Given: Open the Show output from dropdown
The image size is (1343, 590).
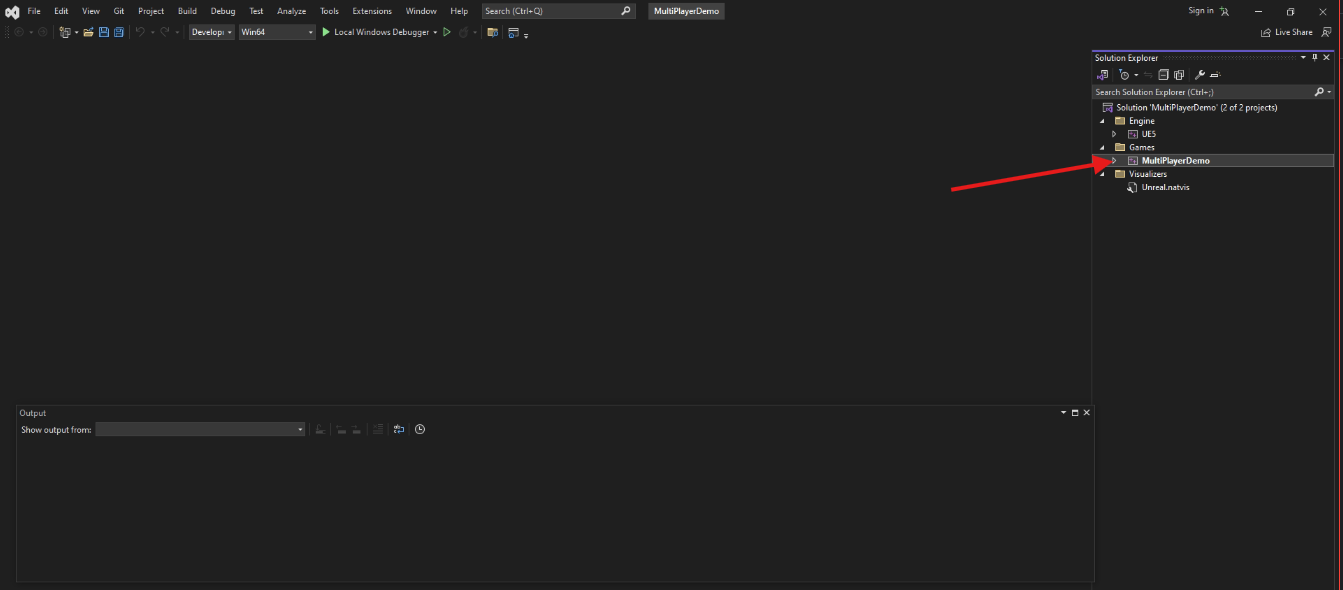Looking at the screenshot, I should (200, 429).
